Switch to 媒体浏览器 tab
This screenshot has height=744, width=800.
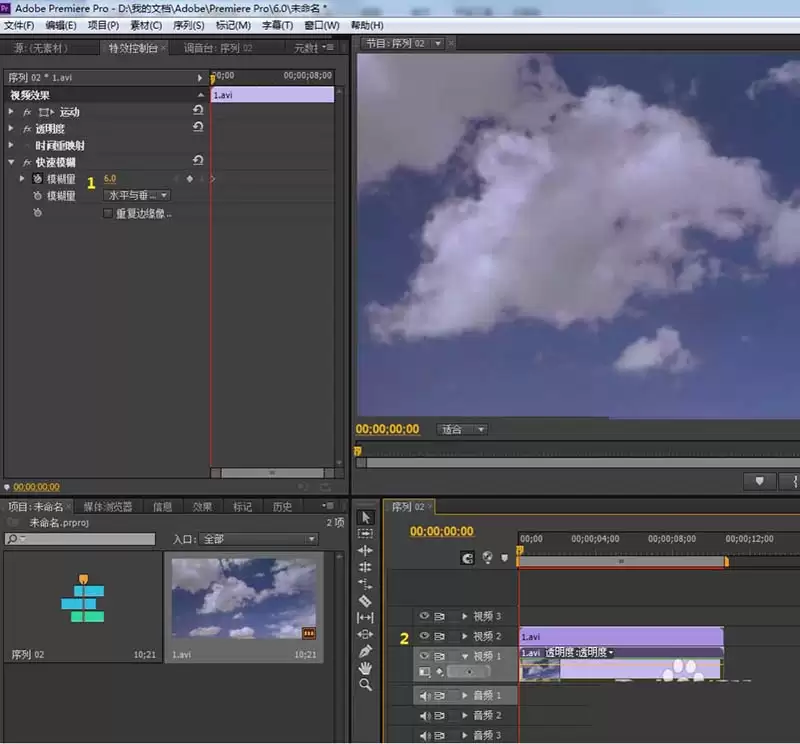(x=108, y=506)
